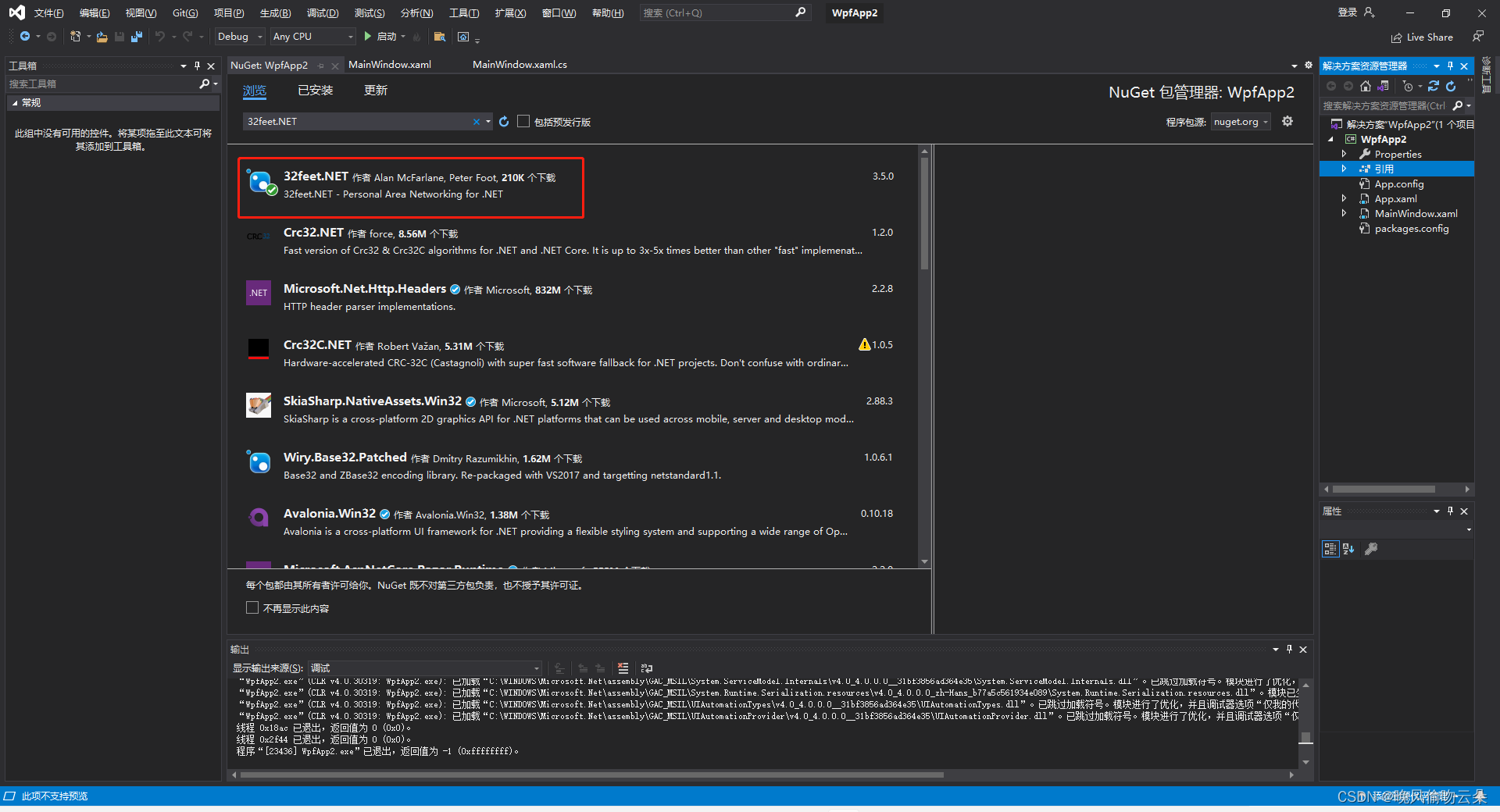Expand the Properties node in Solution Explorer
This screenshot has height=812, width=1500.
point(1344,154)
